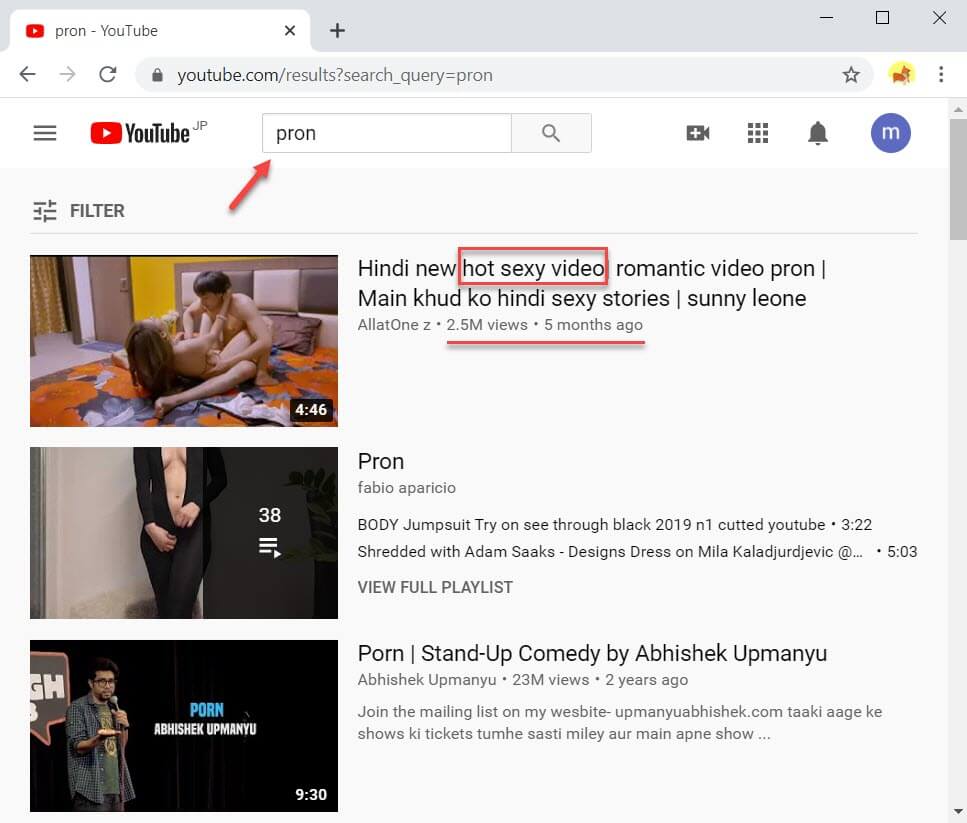Click the '2 years ago' text
Viewport: 967px width, 823px height.
click(x=646, y=680)
